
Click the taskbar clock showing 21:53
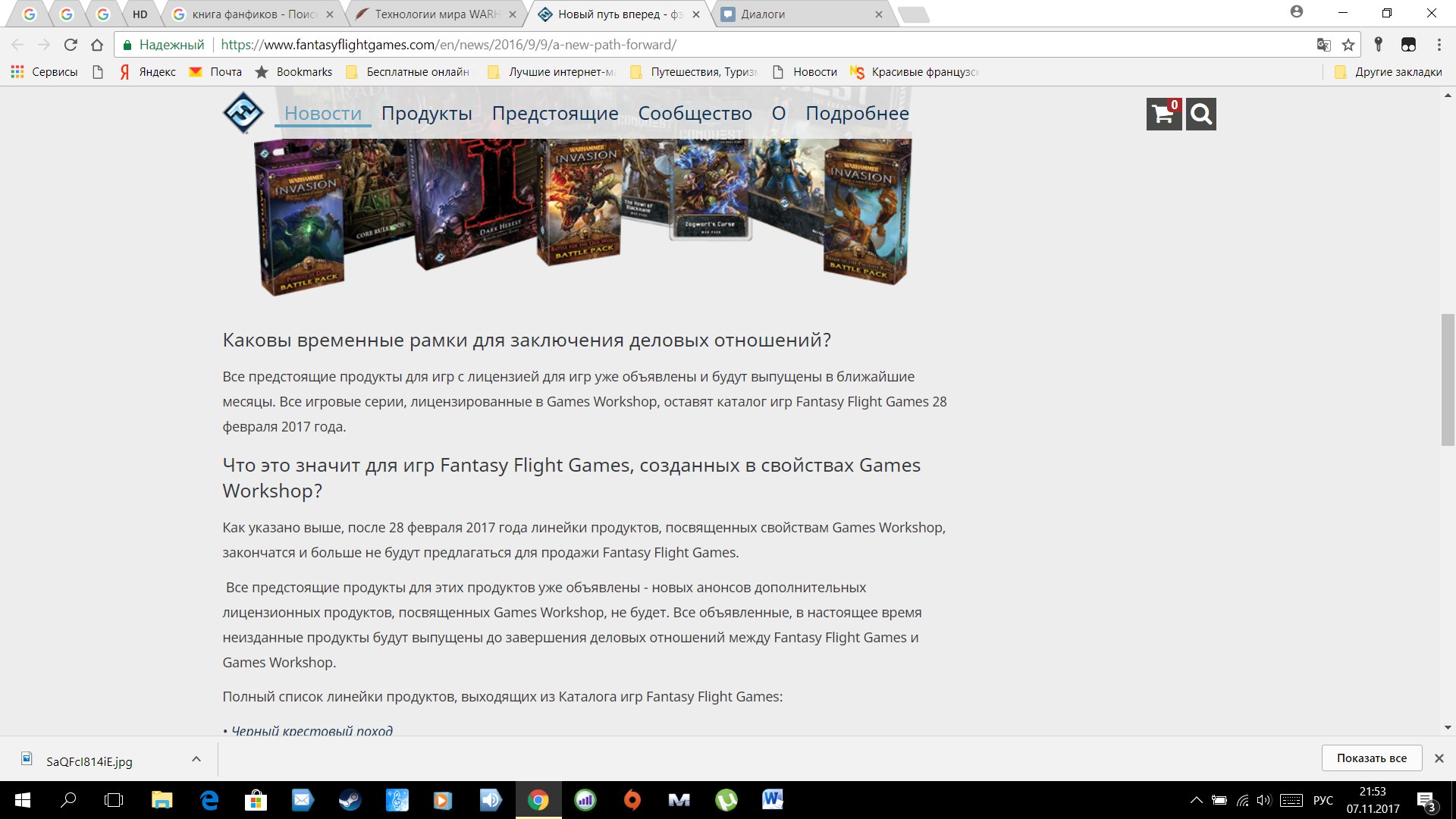pyautogui.click(x=1373, y=800)
